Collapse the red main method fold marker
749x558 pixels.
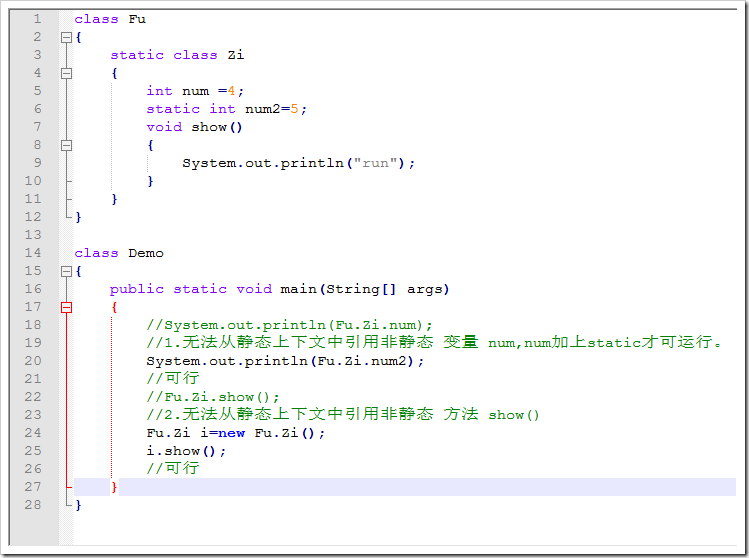(67, 307)
